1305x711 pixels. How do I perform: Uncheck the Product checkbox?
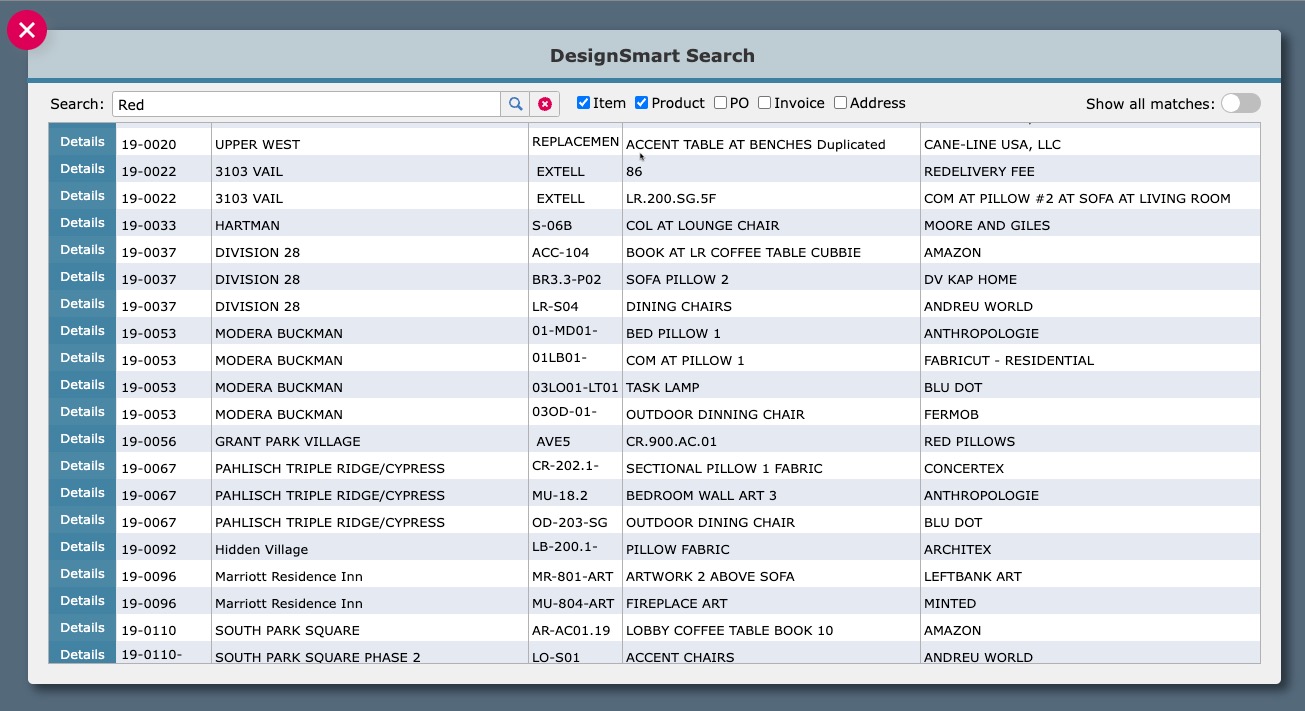(x=641, y=103)
